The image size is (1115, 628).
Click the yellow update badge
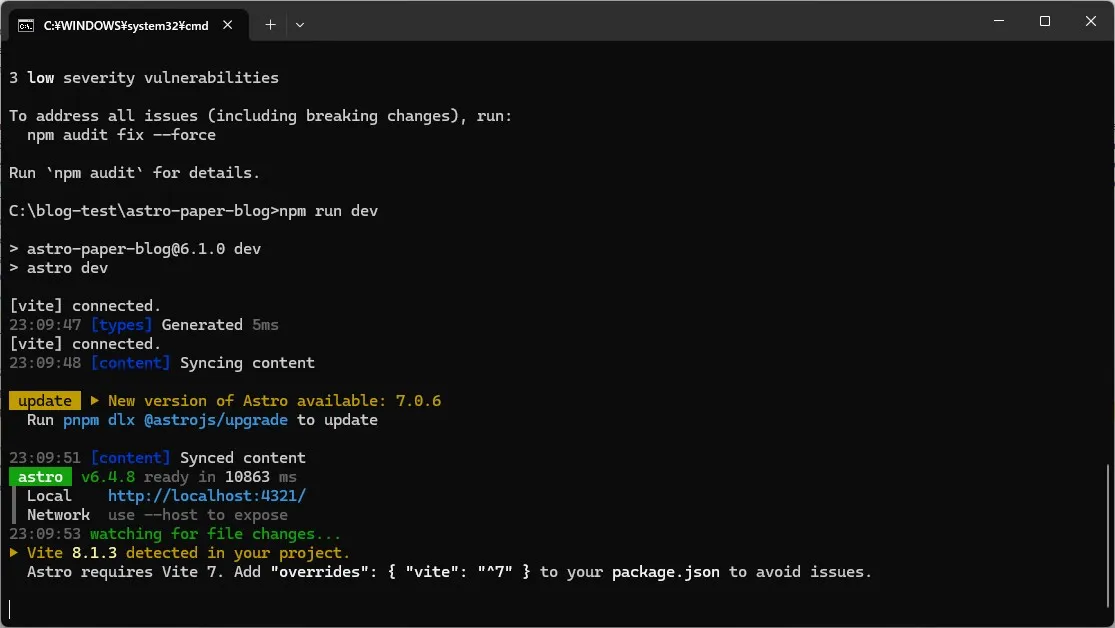pyautogui.click(x=45, y=400)
